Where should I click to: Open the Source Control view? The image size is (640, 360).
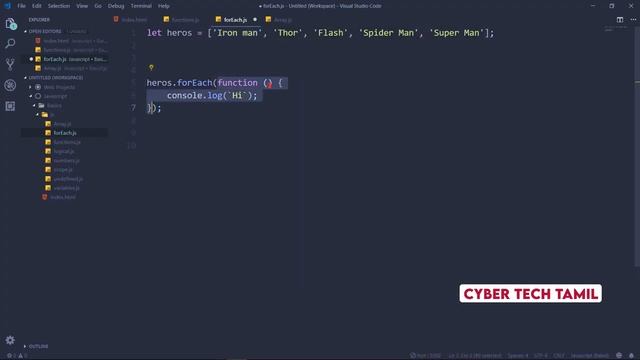coord(10,64)
